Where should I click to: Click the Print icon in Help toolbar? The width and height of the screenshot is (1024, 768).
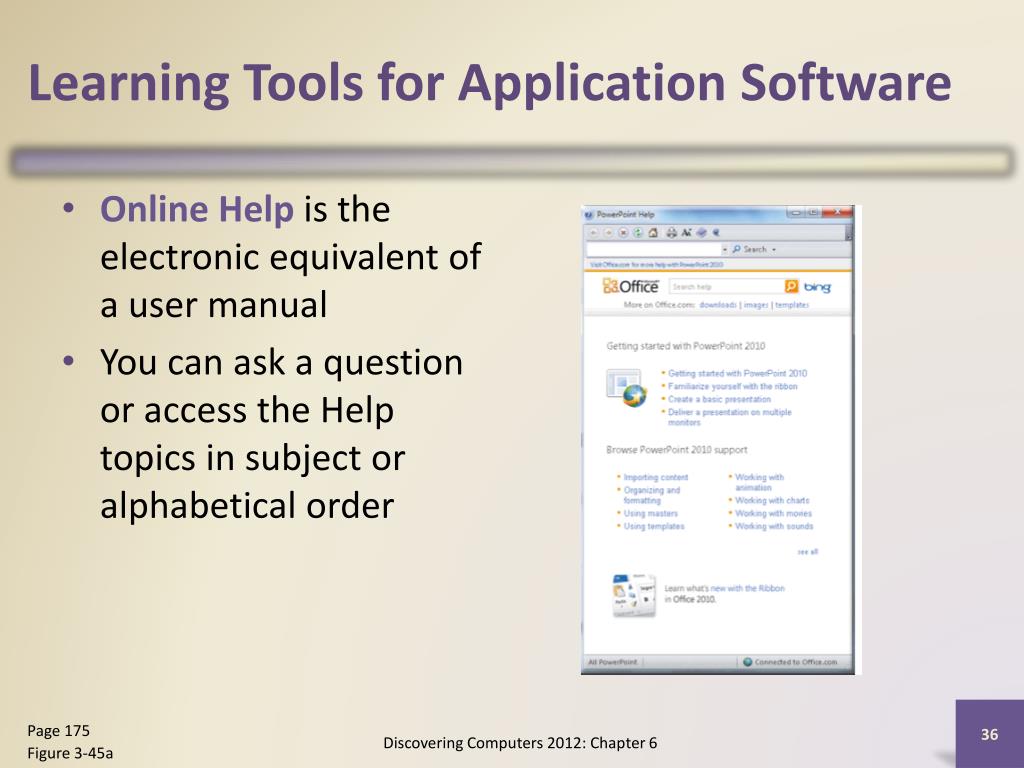coord(671,232)
